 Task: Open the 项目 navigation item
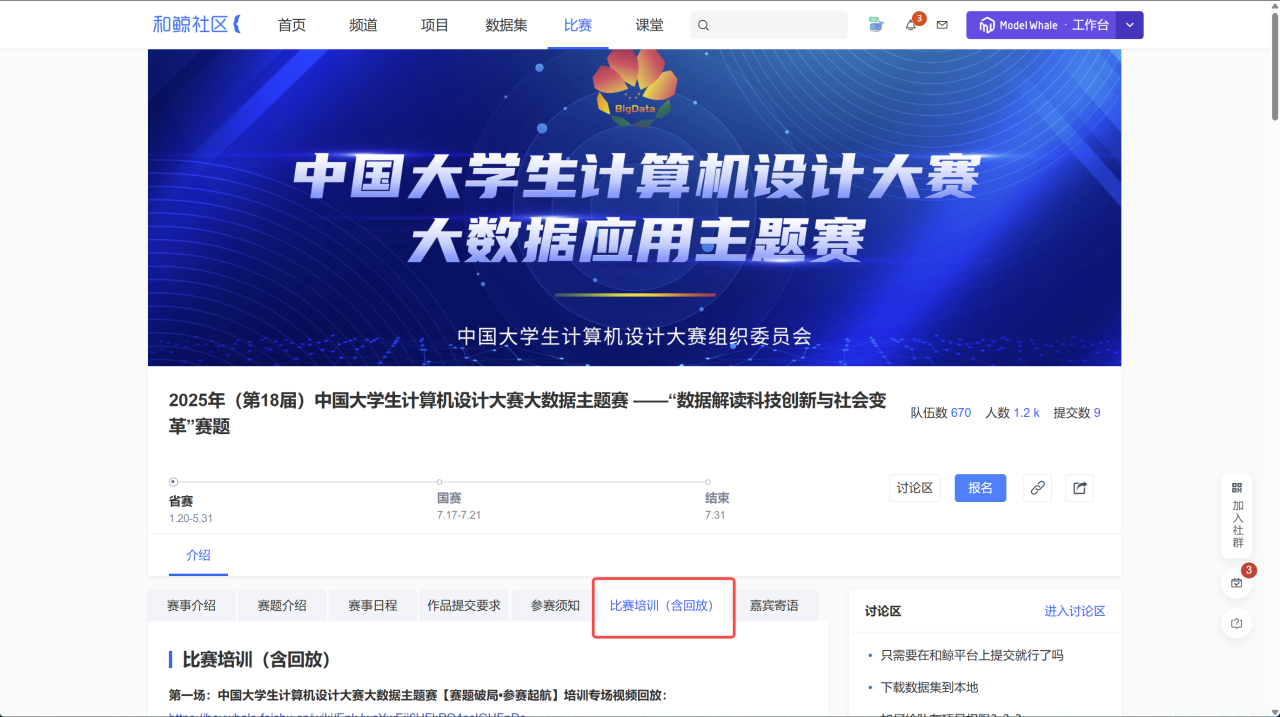[435, 25]
